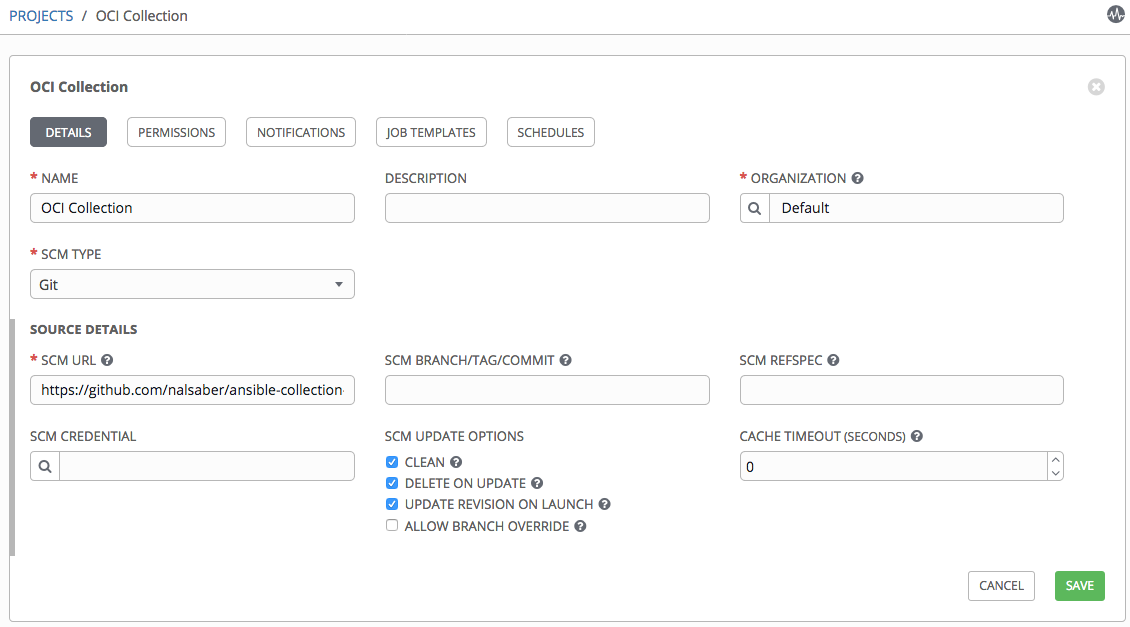Go back to the Projects list breadcrumb
The image size is (1130, 627).
click(x=41, y=15)
